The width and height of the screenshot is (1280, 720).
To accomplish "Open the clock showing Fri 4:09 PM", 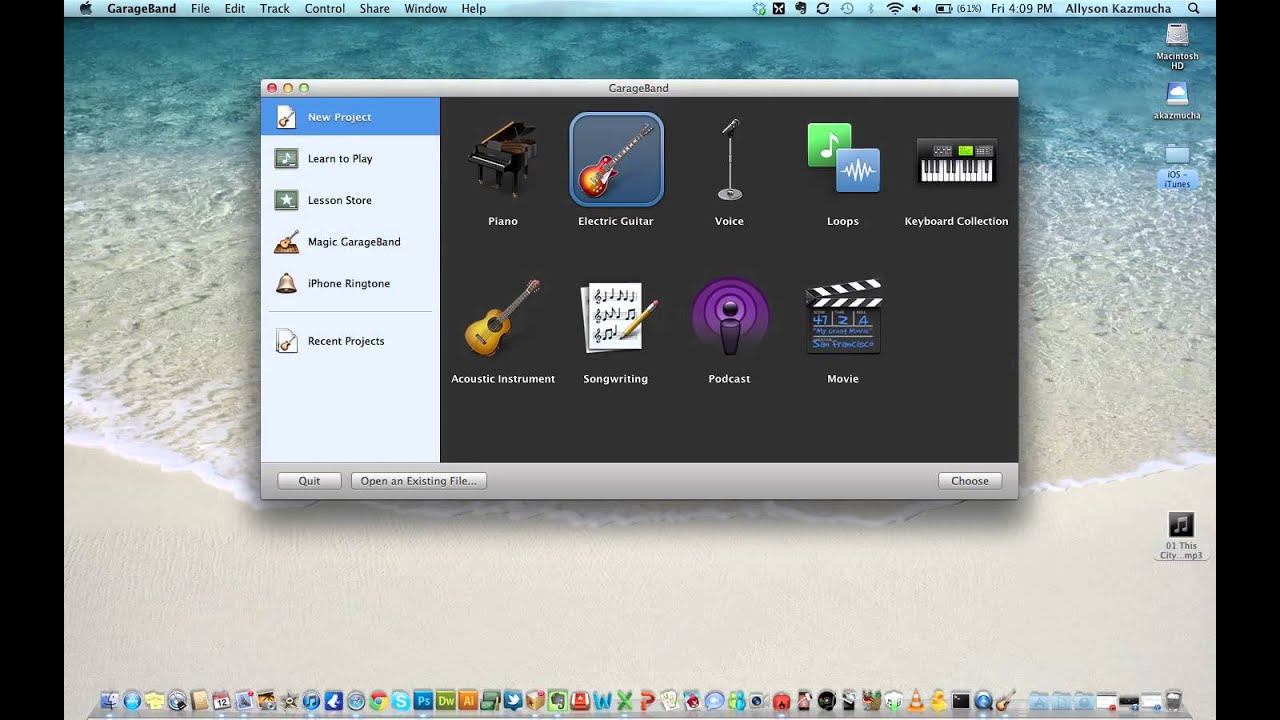I will pos(1021,8).
